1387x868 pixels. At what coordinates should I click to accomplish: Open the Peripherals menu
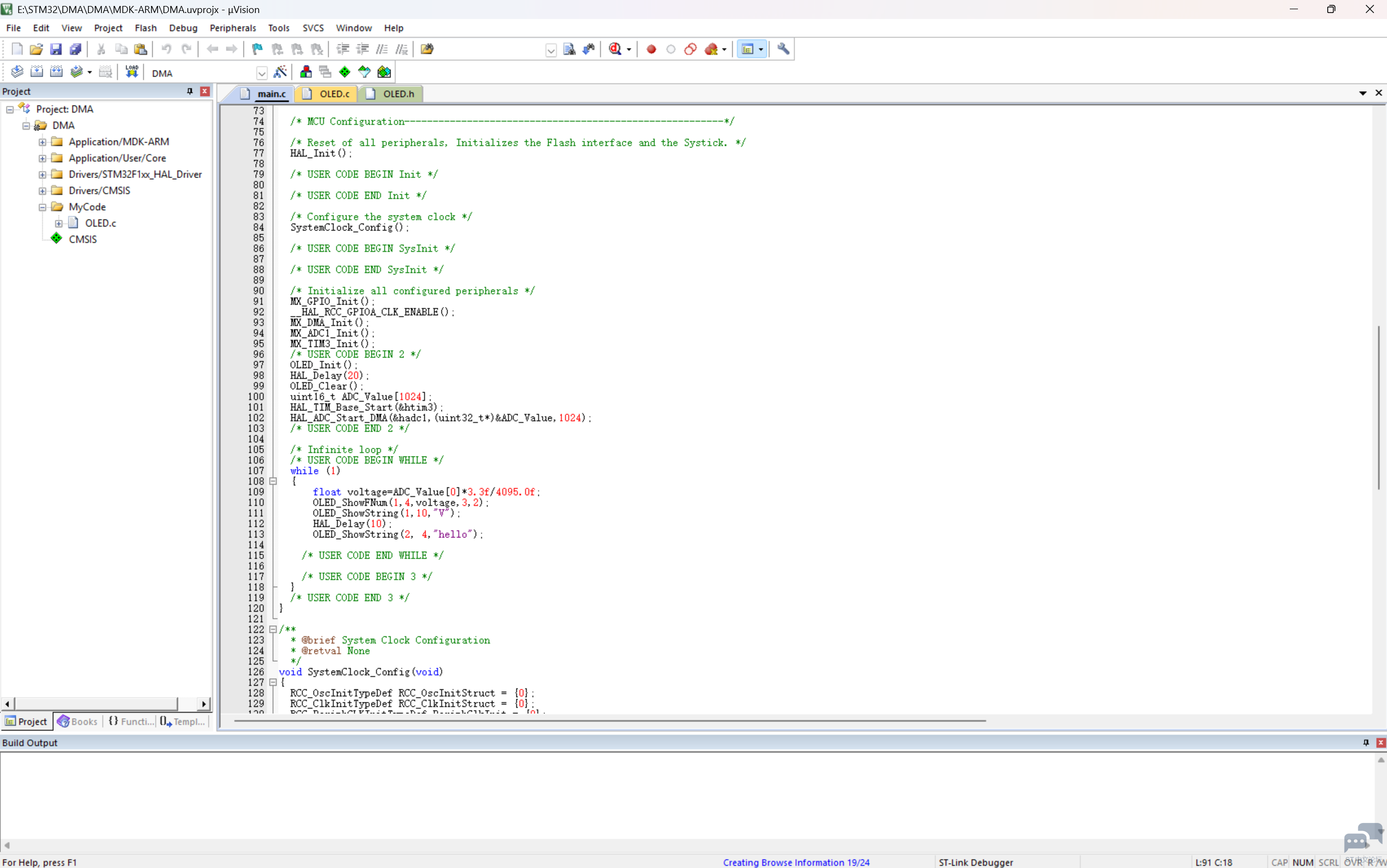pos(232,28)
